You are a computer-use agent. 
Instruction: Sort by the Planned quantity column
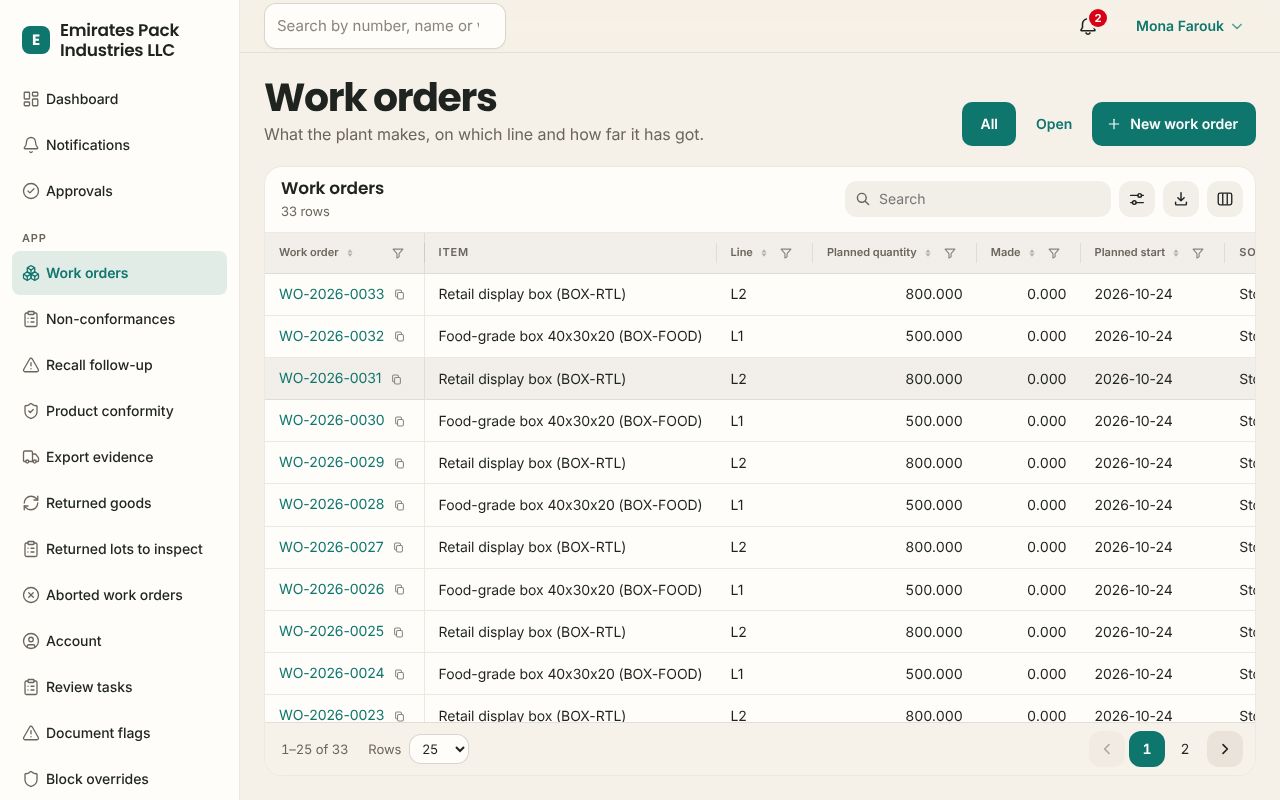pyautogui.click(x=928, y=253)
